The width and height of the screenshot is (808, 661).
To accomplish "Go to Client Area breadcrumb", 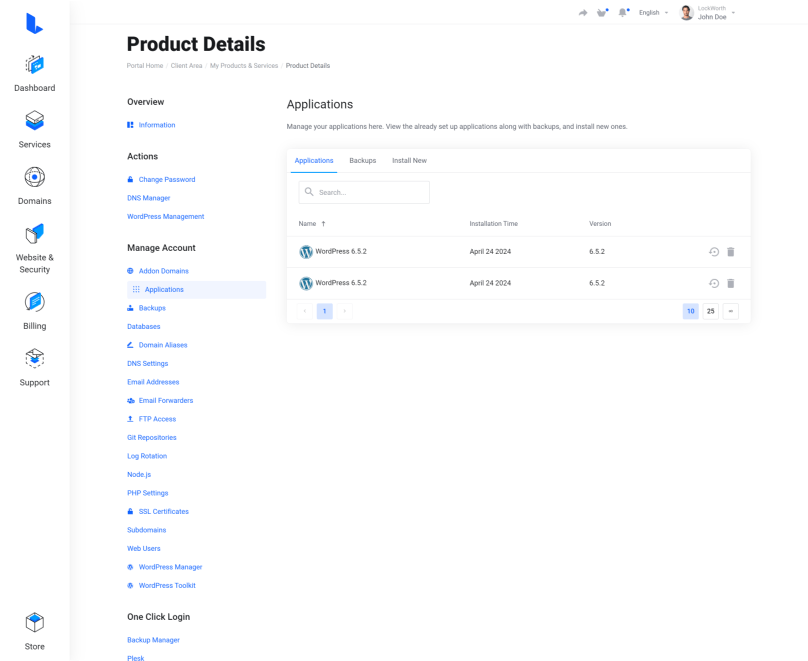I will (187, 66).
